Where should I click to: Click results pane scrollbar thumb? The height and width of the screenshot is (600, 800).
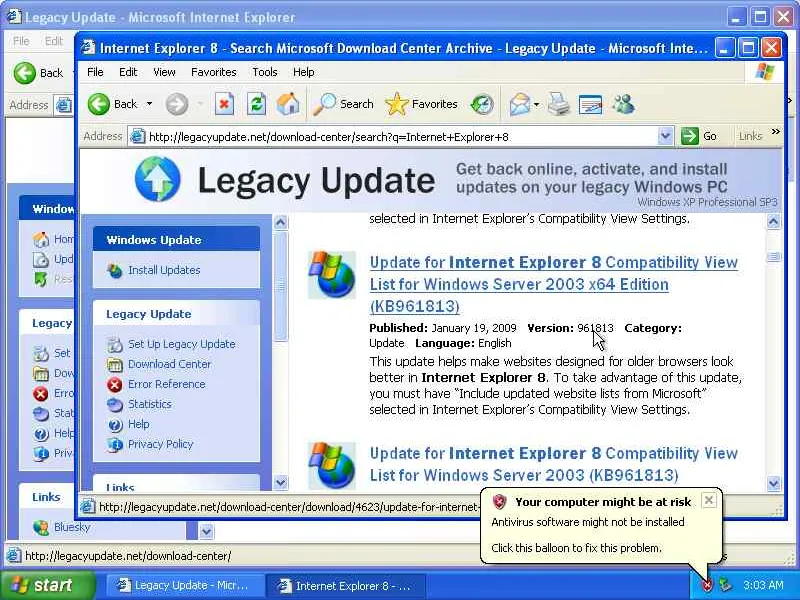click(773, 257)
